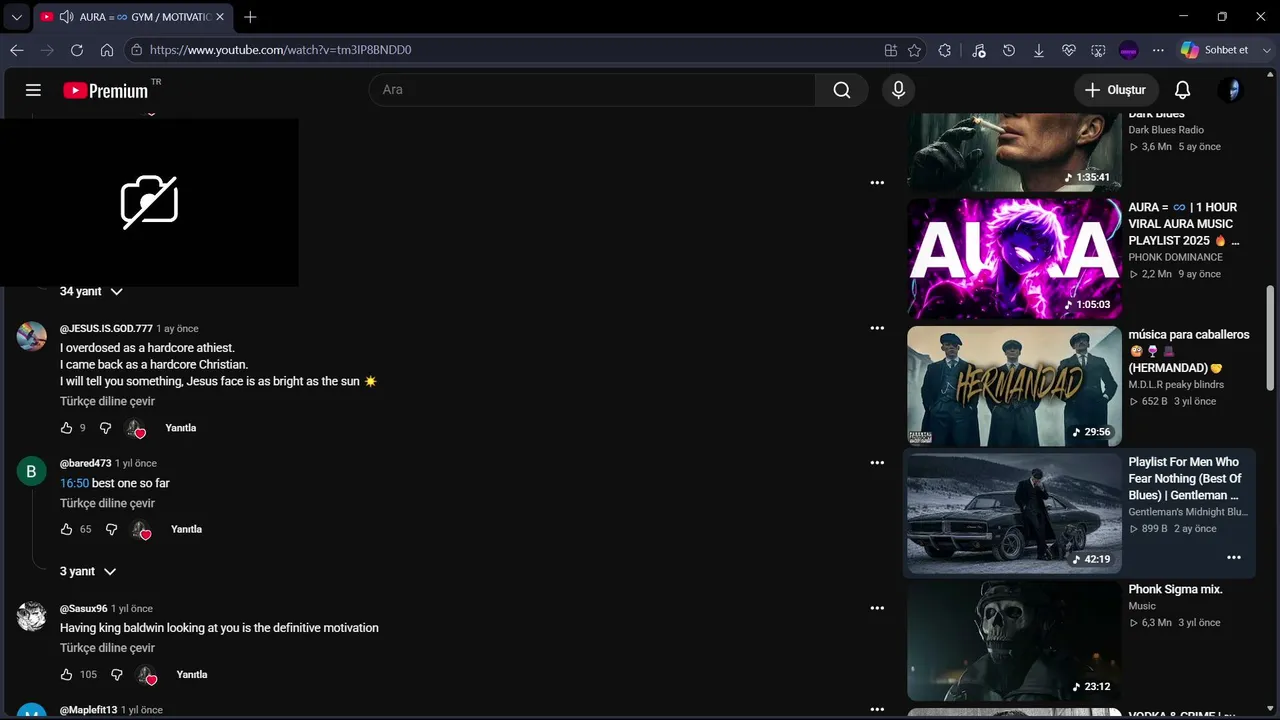
Task: Open the YouTube guide hamburger menu
Action: pyautogui.click(x=33, y=90)
